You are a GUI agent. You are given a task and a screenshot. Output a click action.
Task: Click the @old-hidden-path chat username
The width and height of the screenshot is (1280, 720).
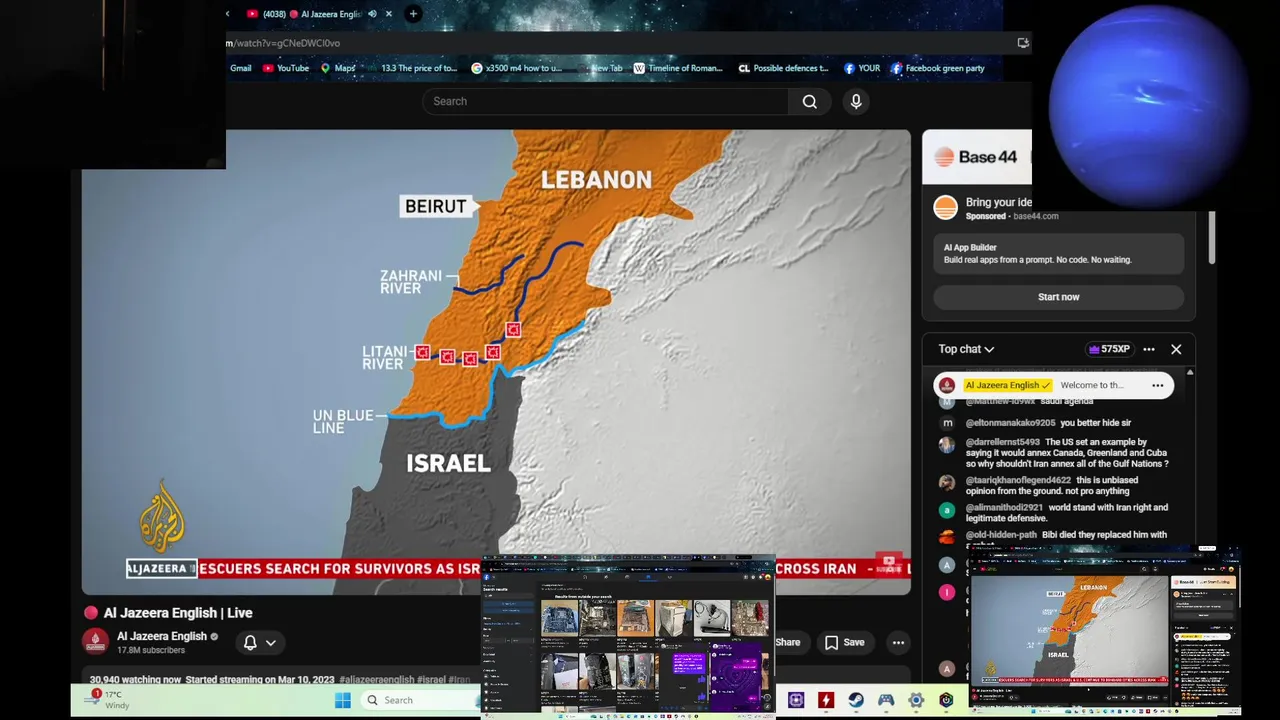point(1001,535)
